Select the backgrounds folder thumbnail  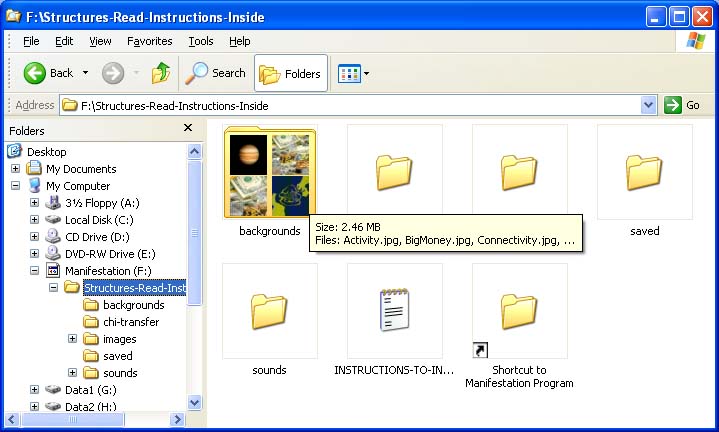[x=269, y=172]
